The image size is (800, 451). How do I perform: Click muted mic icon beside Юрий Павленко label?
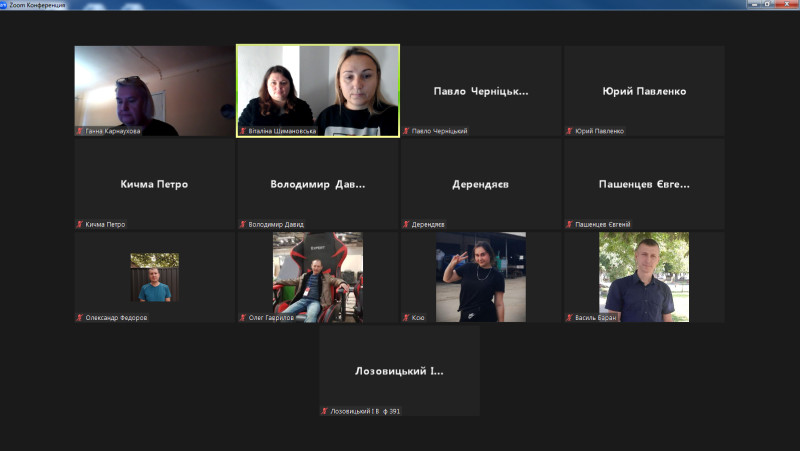click(570, 131)
